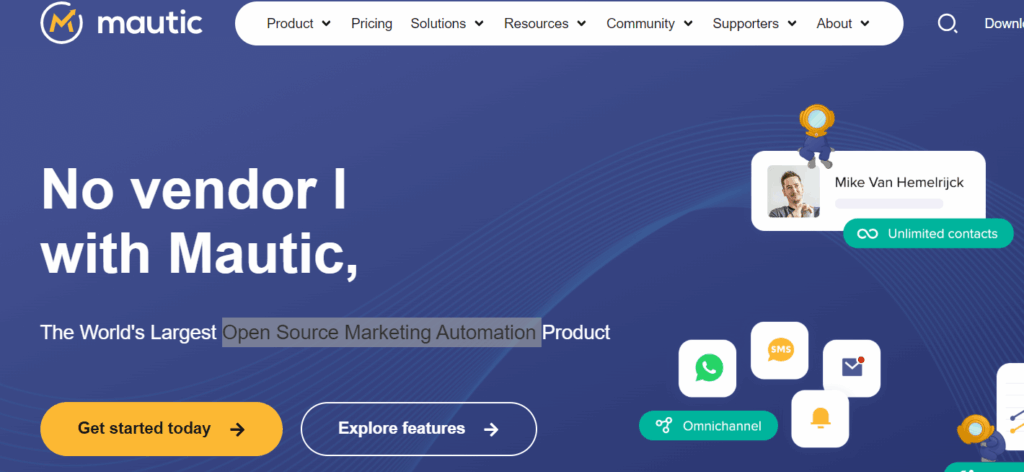Click Mike Van Hemelrijck's profile photo
The height and width of the screenshot is (472, 1024).
click(794, 191)
